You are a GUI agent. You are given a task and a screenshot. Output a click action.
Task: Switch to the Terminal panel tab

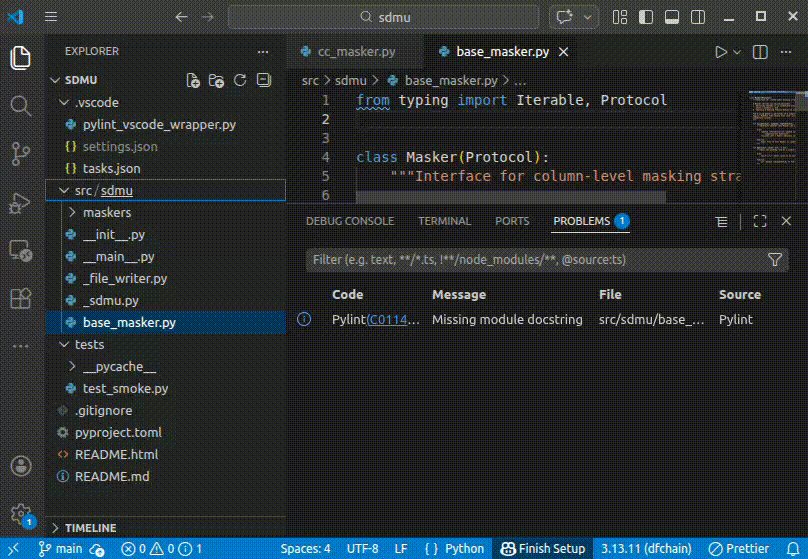[444, 221]
